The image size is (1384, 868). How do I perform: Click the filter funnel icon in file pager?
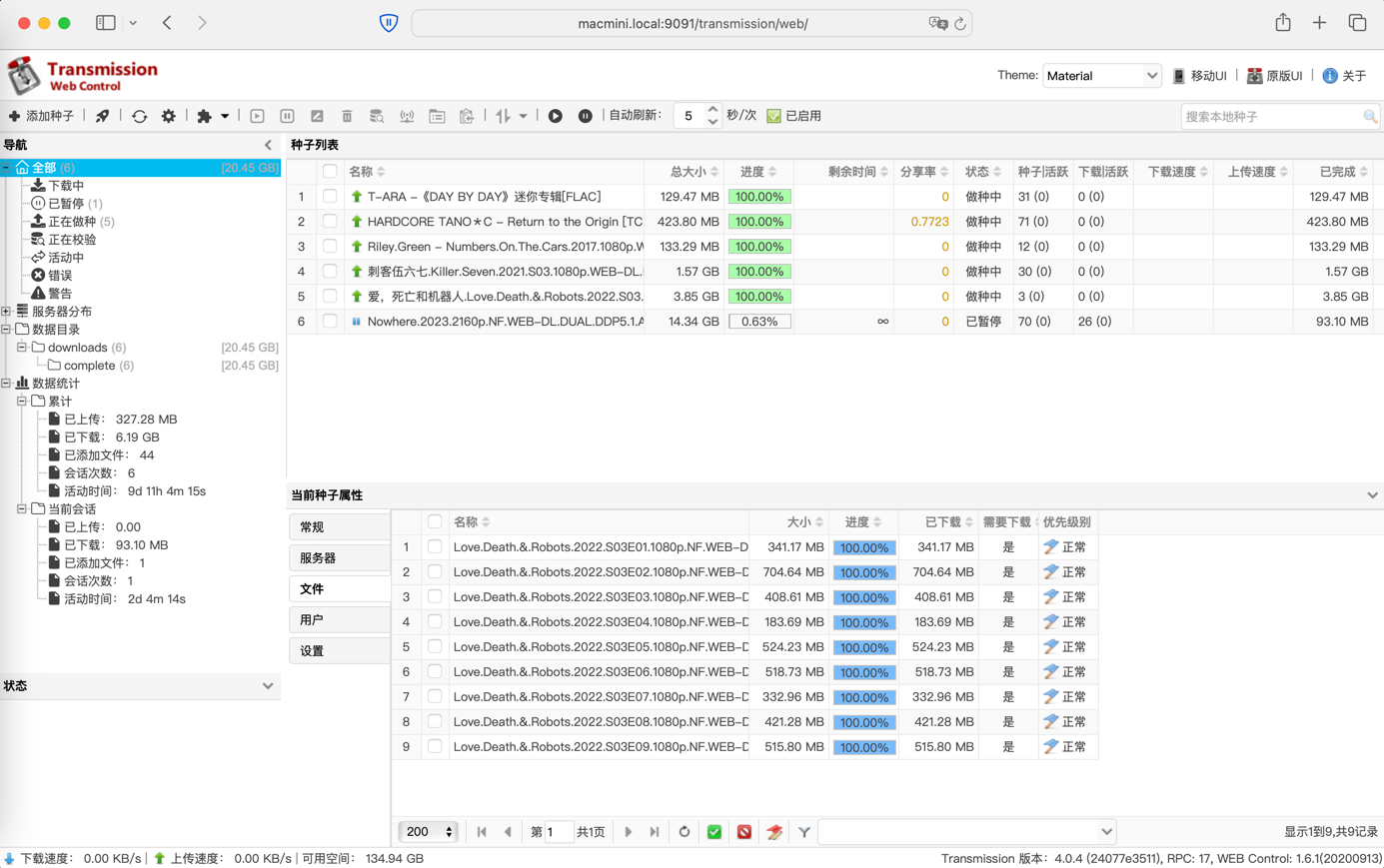point(804,831)
